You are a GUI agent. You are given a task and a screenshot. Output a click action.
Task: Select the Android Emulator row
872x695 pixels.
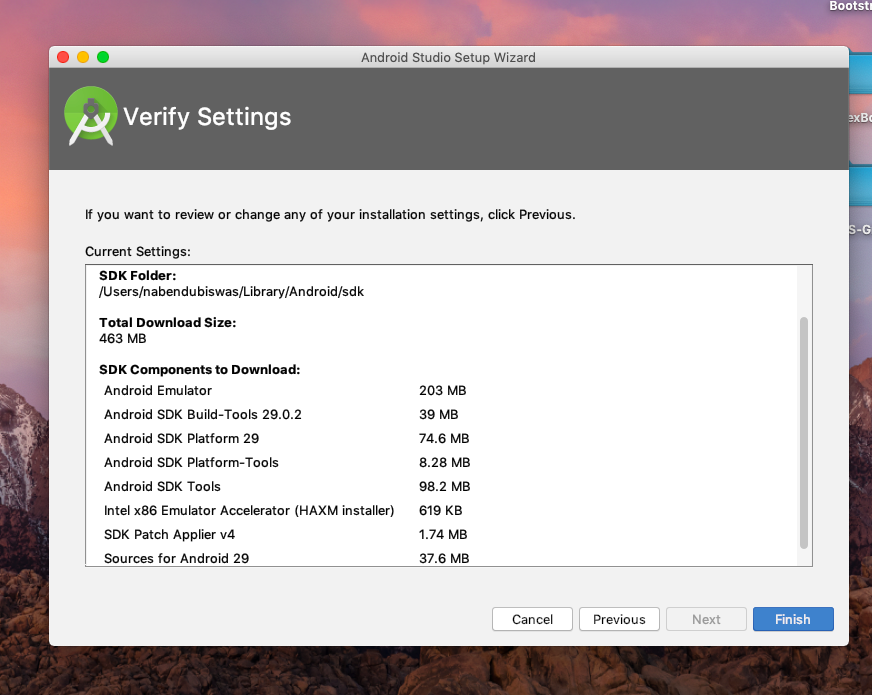tap(287, 390)
